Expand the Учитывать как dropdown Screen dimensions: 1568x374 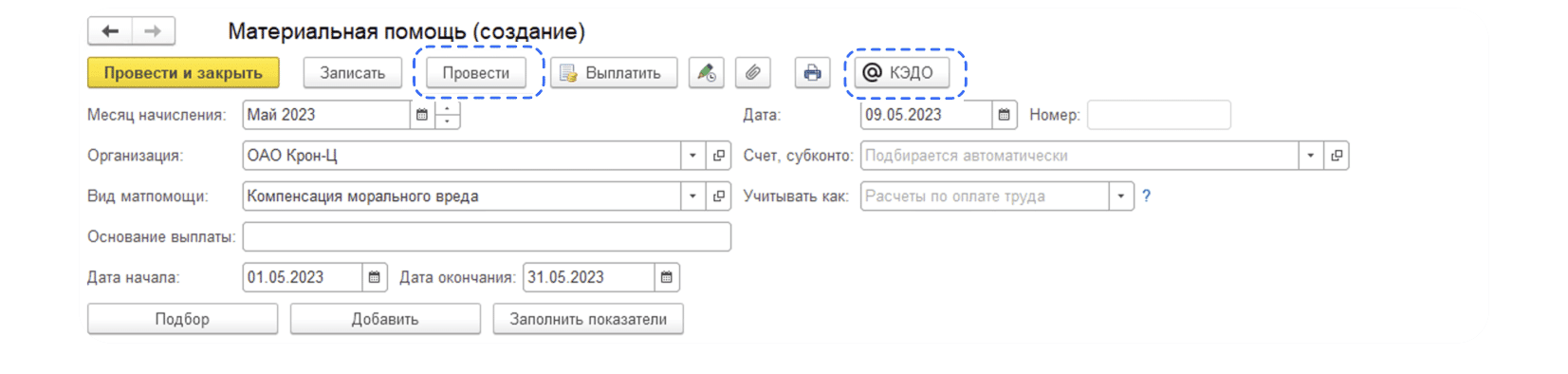[x=1121, y=196]
